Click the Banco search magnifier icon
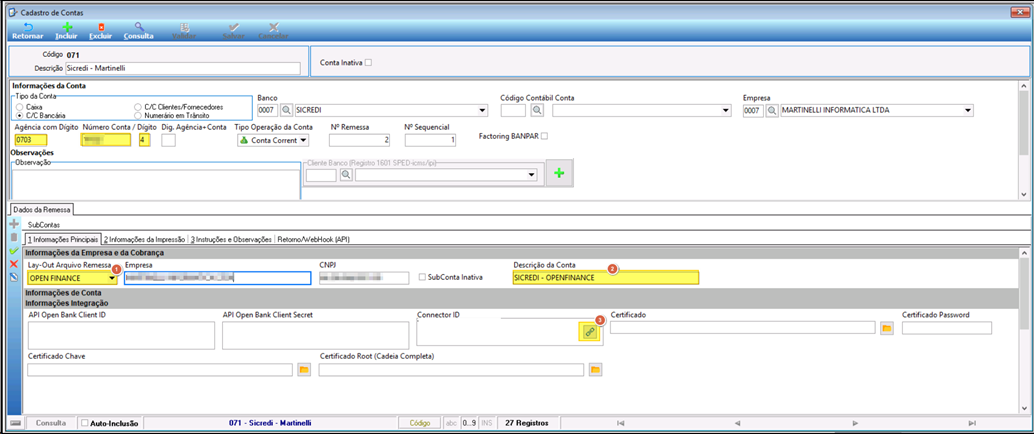 (287, 110)
